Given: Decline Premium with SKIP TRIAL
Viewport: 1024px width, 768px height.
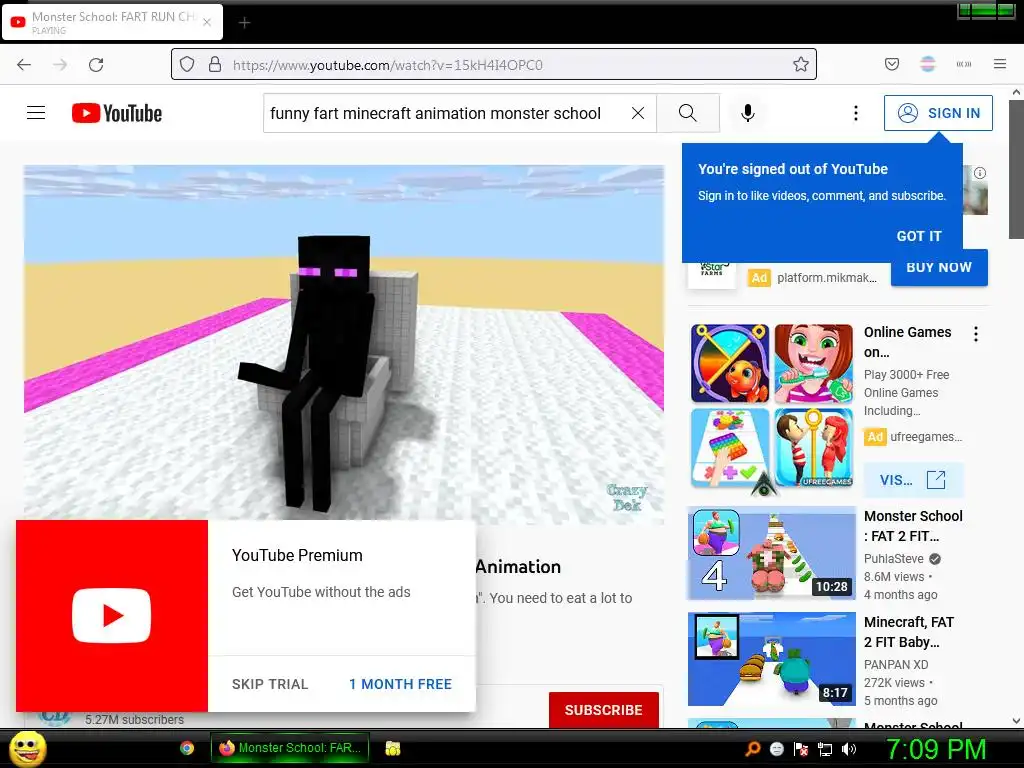Looking at the screenshot, I should [270, 684].
